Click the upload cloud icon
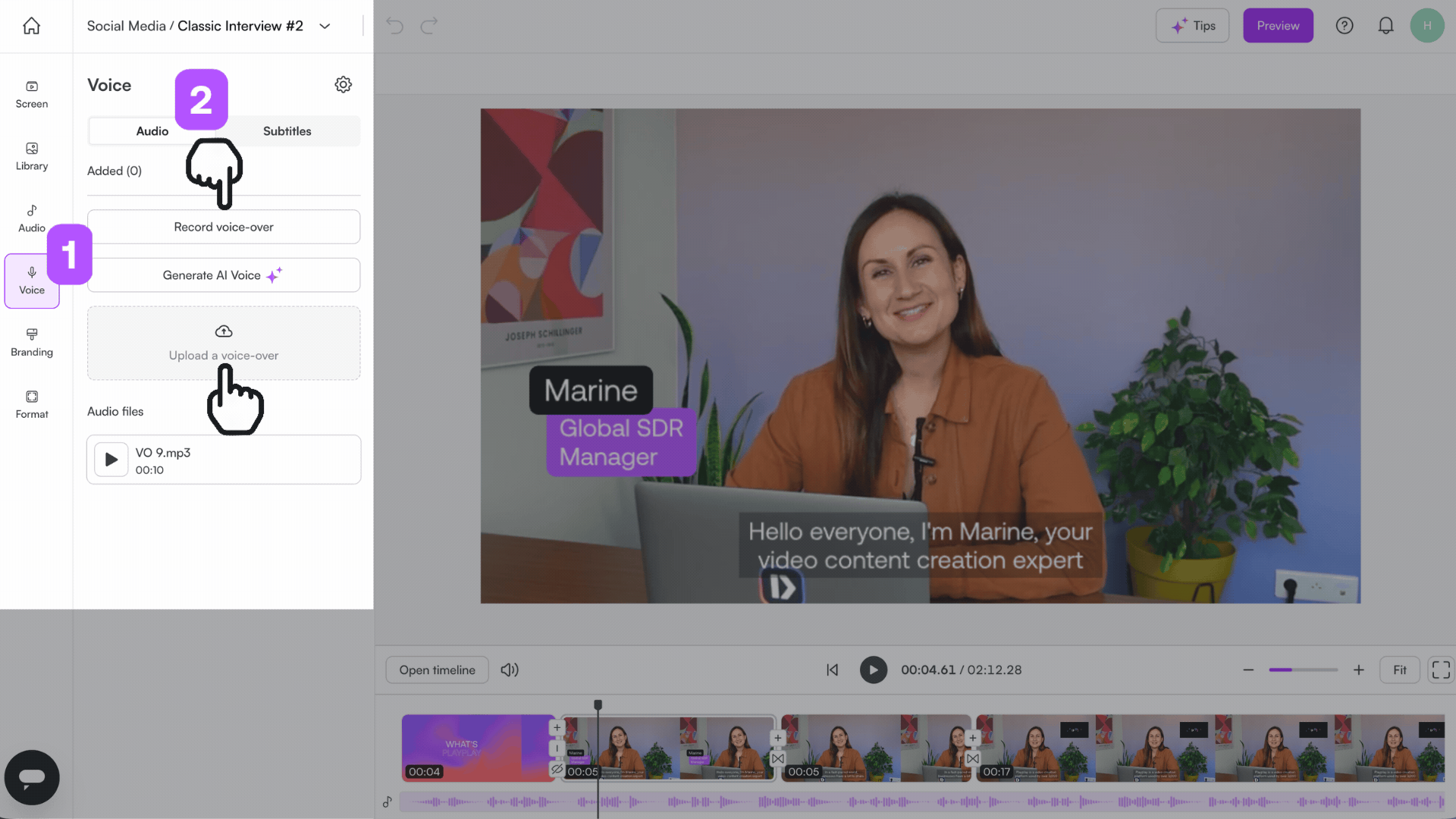The height and width of the screenshot is (819, 1456). 224,331
